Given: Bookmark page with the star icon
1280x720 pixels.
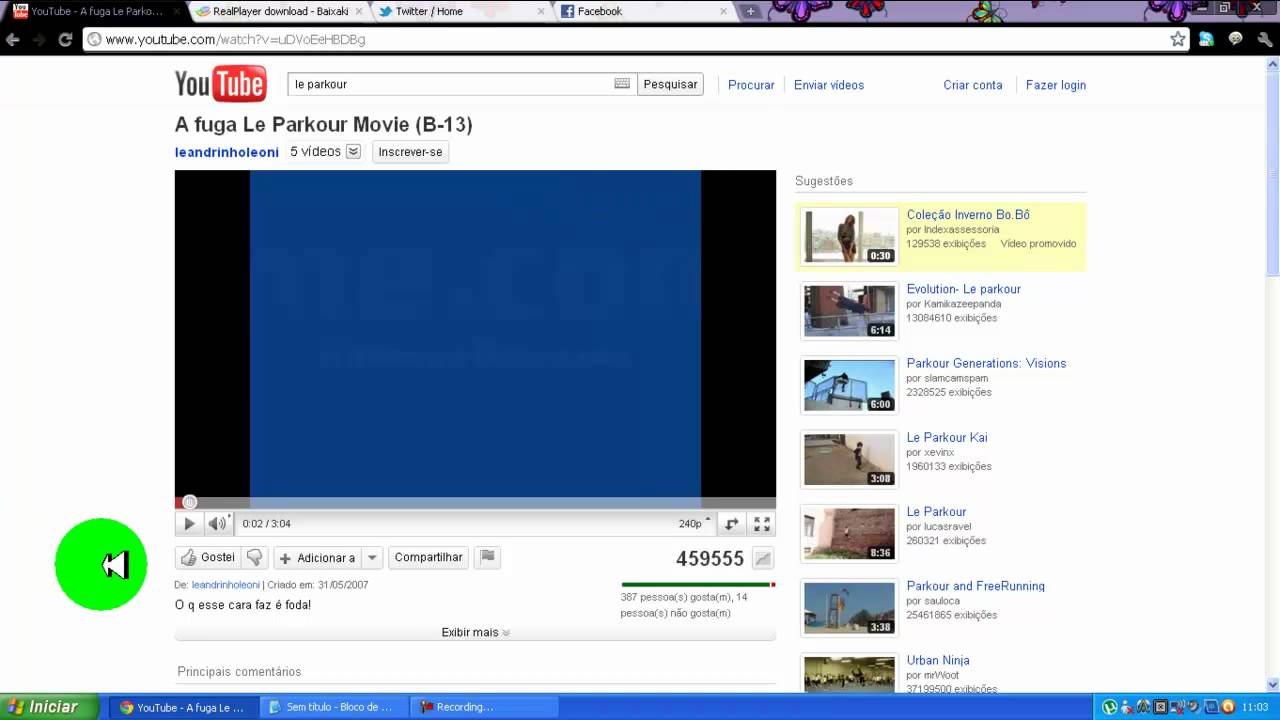Looking at the screenshot, I should 1178,39.
